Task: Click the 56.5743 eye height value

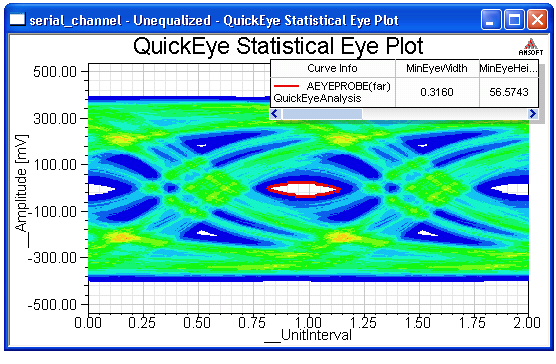Action: (x=509, y=92)
